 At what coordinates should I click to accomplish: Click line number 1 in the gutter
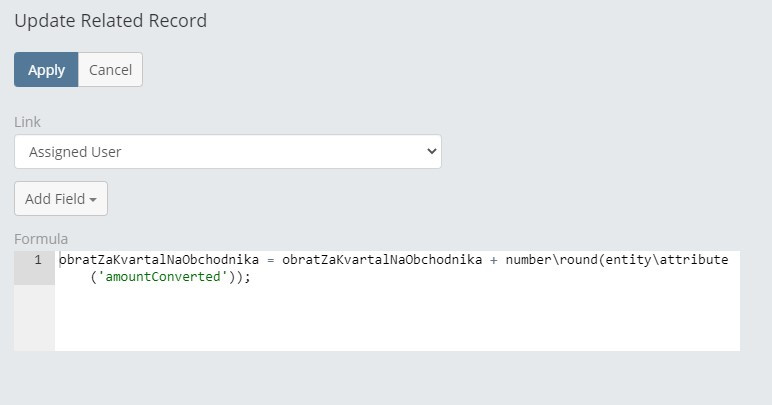coord(37,260)
